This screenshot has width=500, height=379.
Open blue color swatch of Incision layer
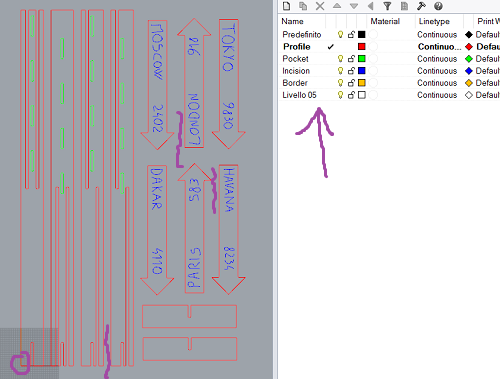click(x=362, y=71)
